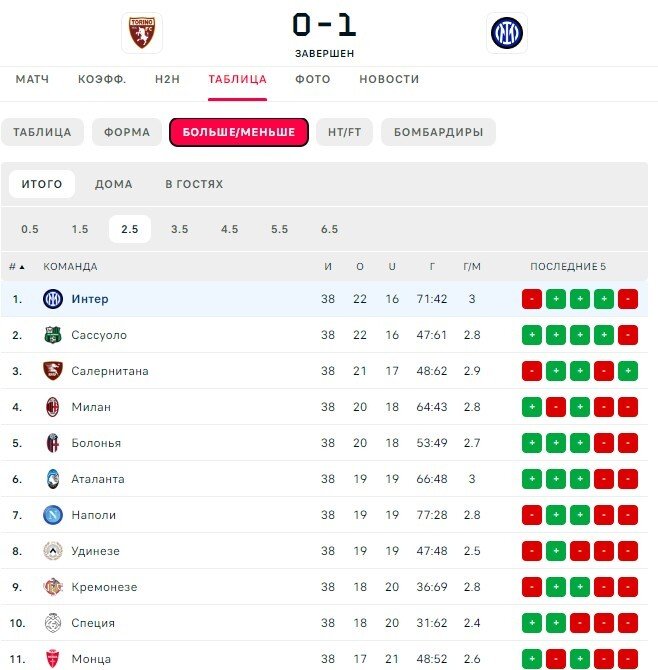Click Inter's first red last-five result
The height and width of the screenshot is (670, 658).
pos(532,299)
